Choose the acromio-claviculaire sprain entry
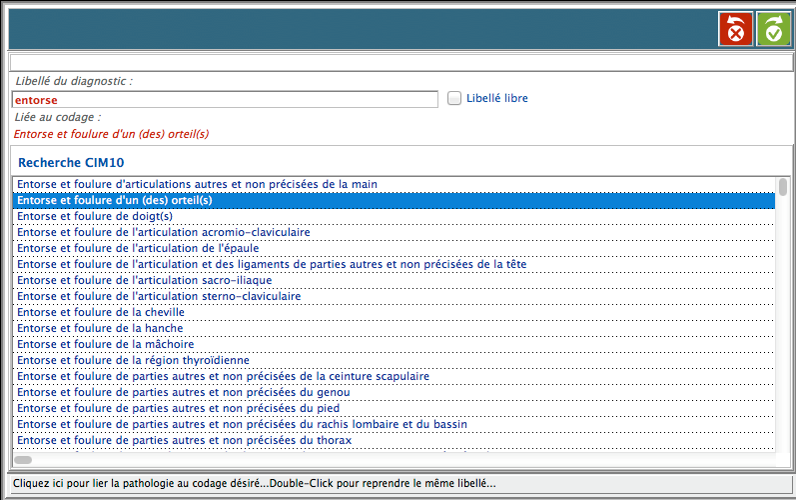This screenshot has height=500, width=796. [x=163, y=232]
